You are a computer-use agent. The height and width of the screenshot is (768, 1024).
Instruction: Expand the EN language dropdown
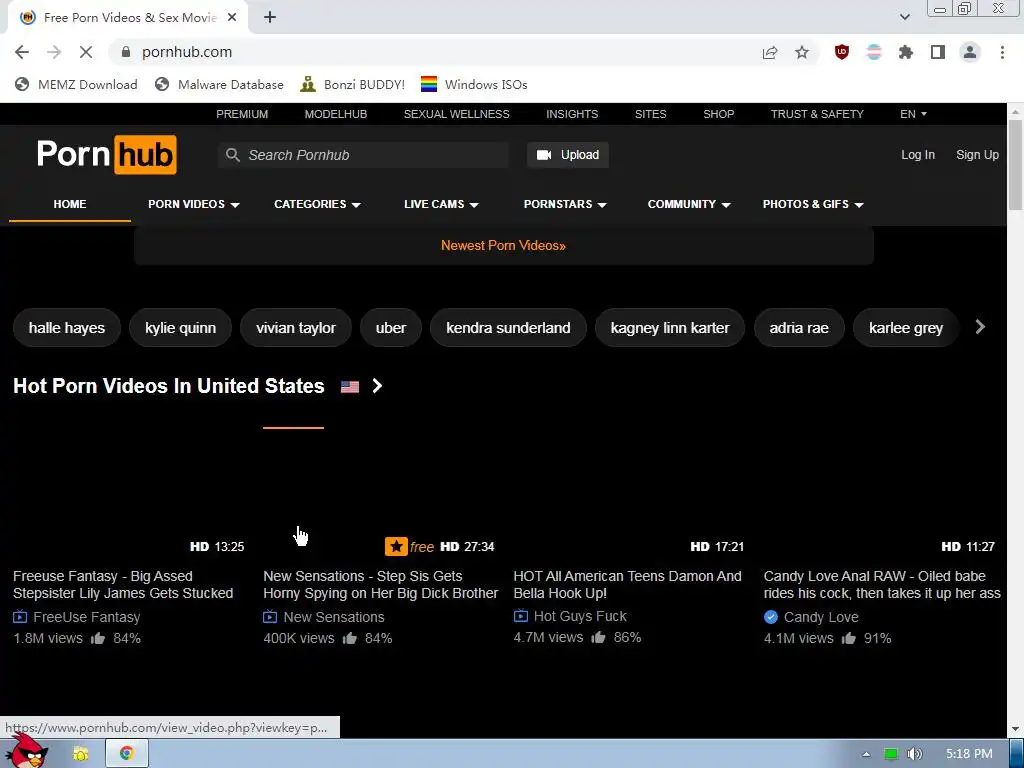pyautogui.click(x=913, y=114)
